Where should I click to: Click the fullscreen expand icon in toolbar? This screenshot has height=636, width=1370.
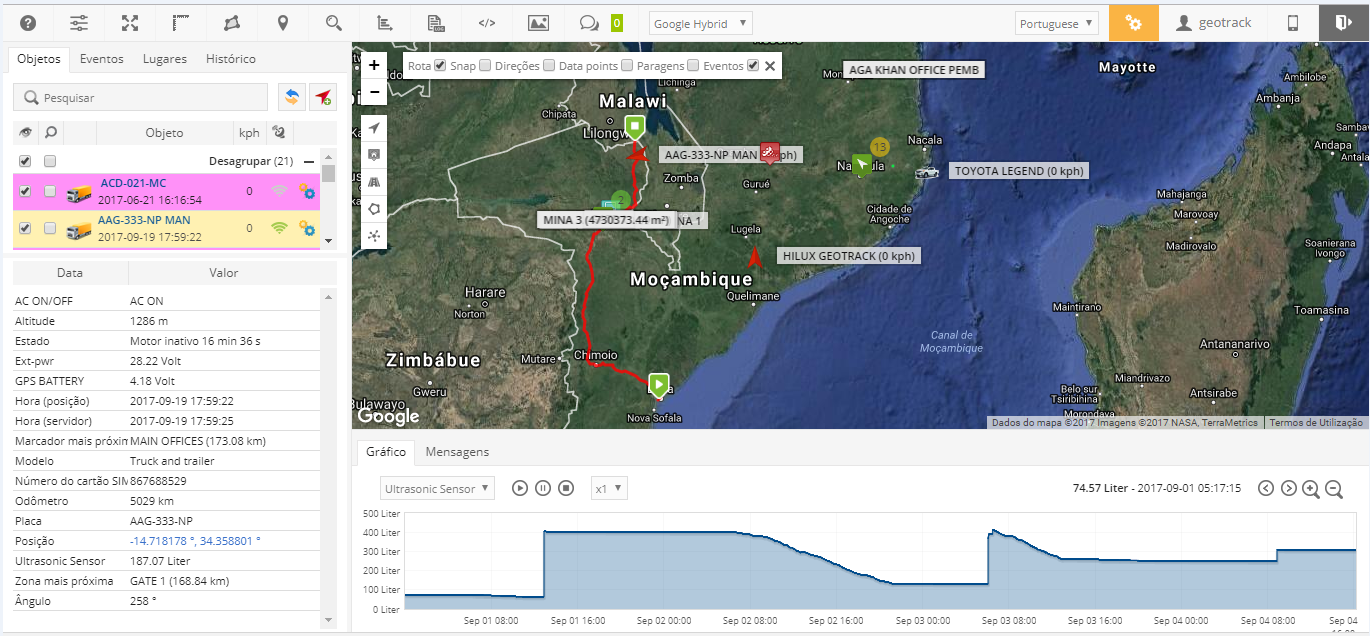point(130,22)
